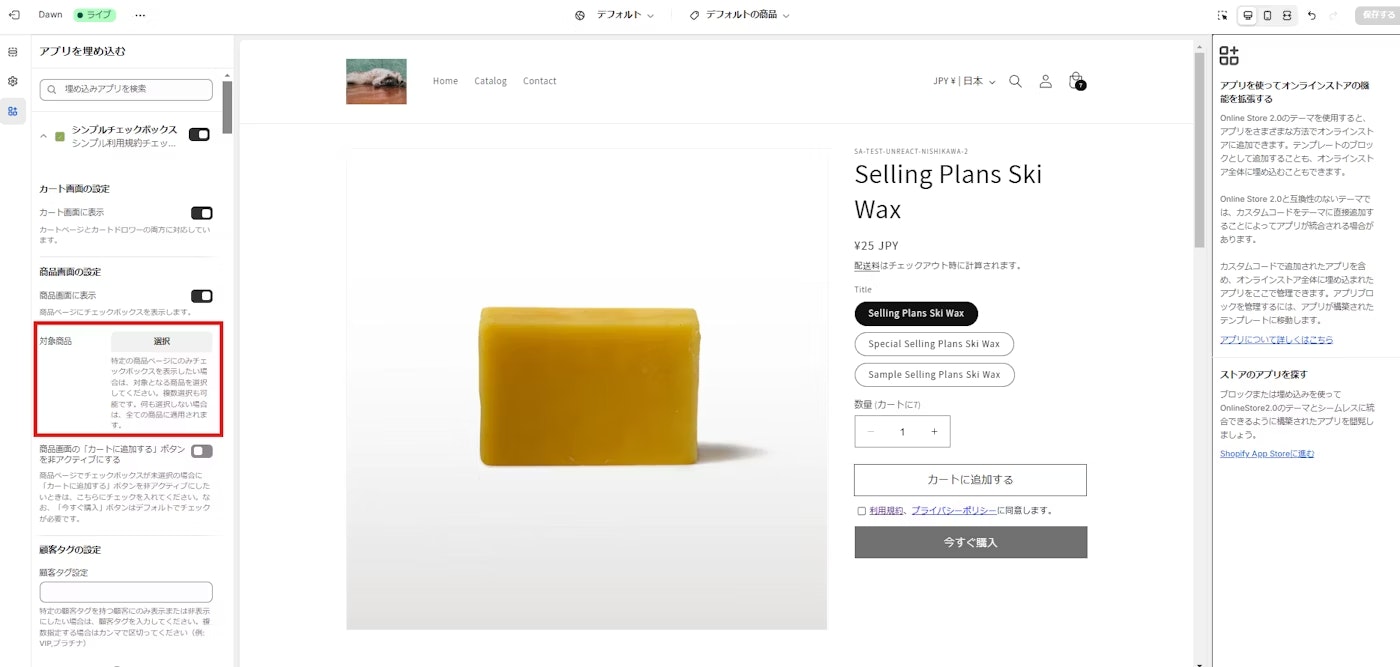The height and width of the screenshot is (667, 1400).
Task: Click the 埋め込みアプリを検索 search field
Action: (x=126, y=90)
